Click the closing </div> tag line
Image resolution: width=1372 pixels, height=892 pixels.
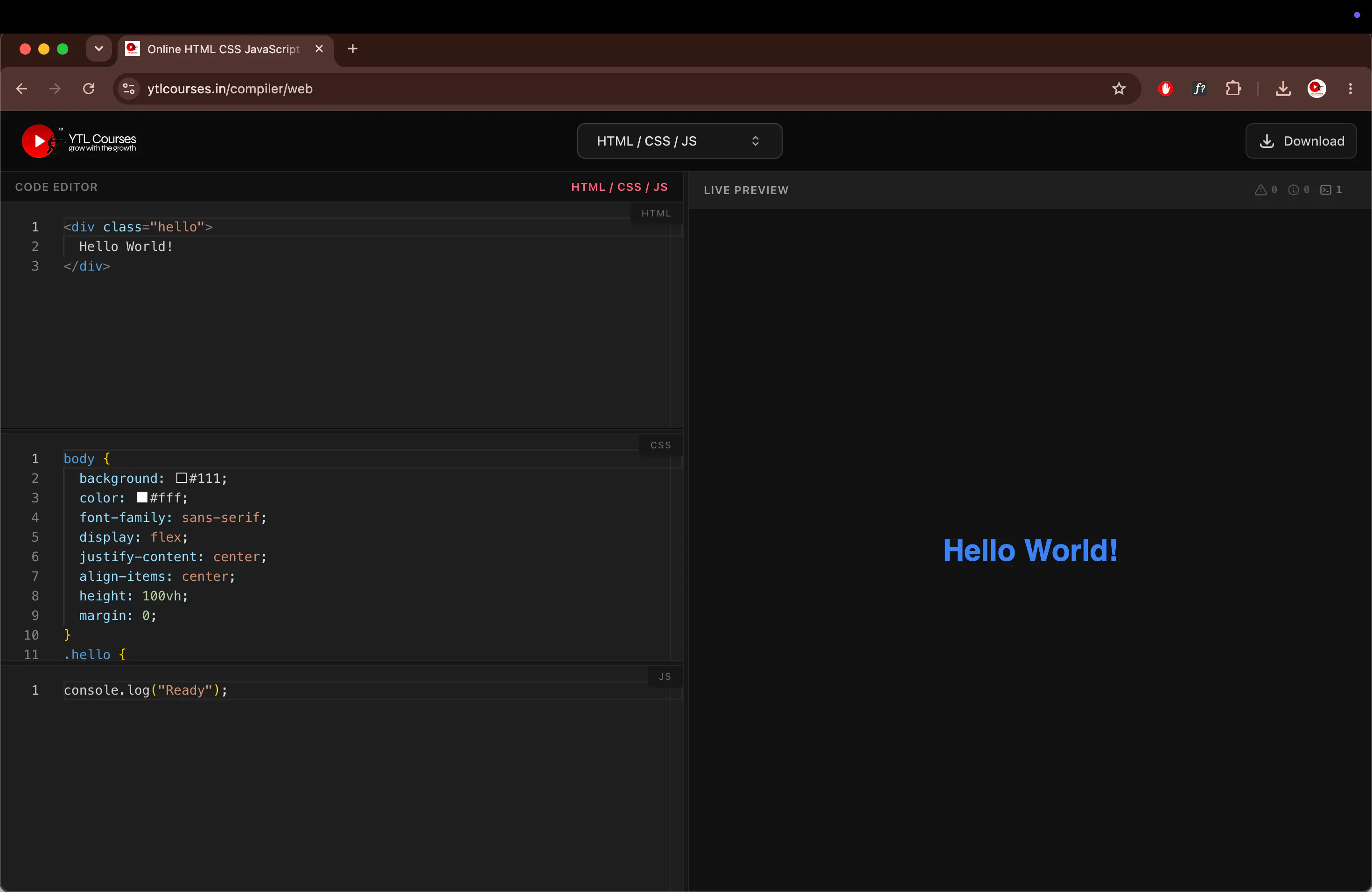pyautogui.click(x=86, y=266)
